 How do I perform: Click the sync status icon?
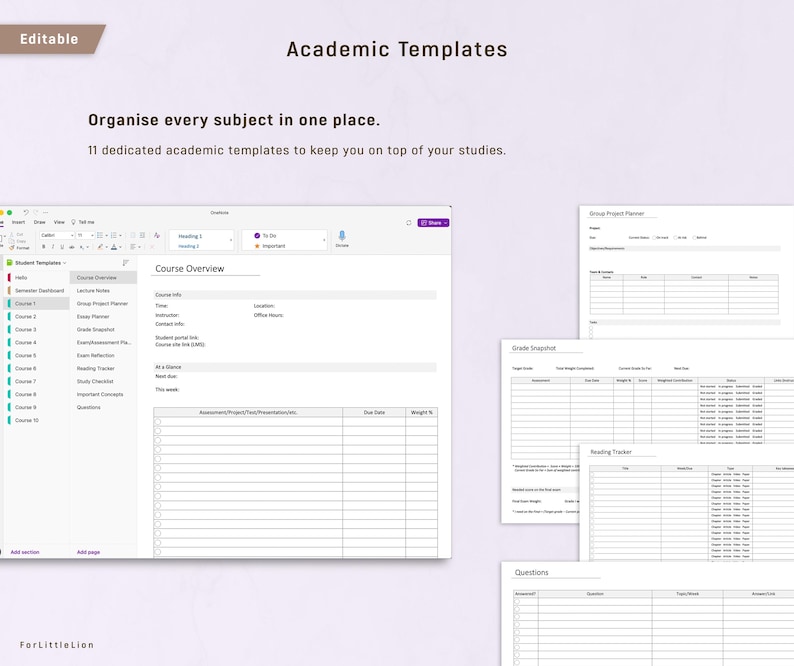tap(409, 223)
